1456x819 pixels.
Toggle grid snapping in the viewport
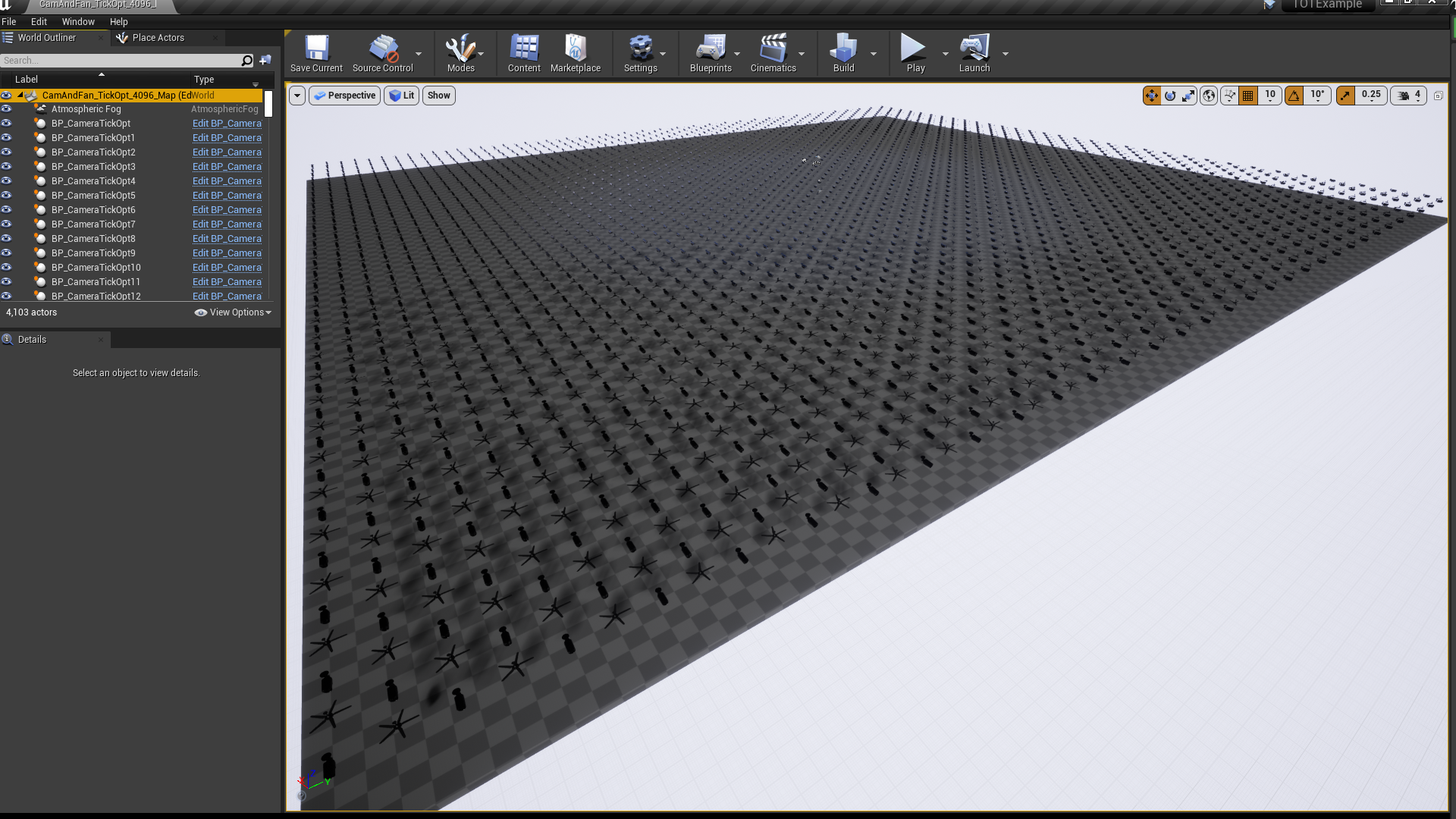tap(1248, 96)
